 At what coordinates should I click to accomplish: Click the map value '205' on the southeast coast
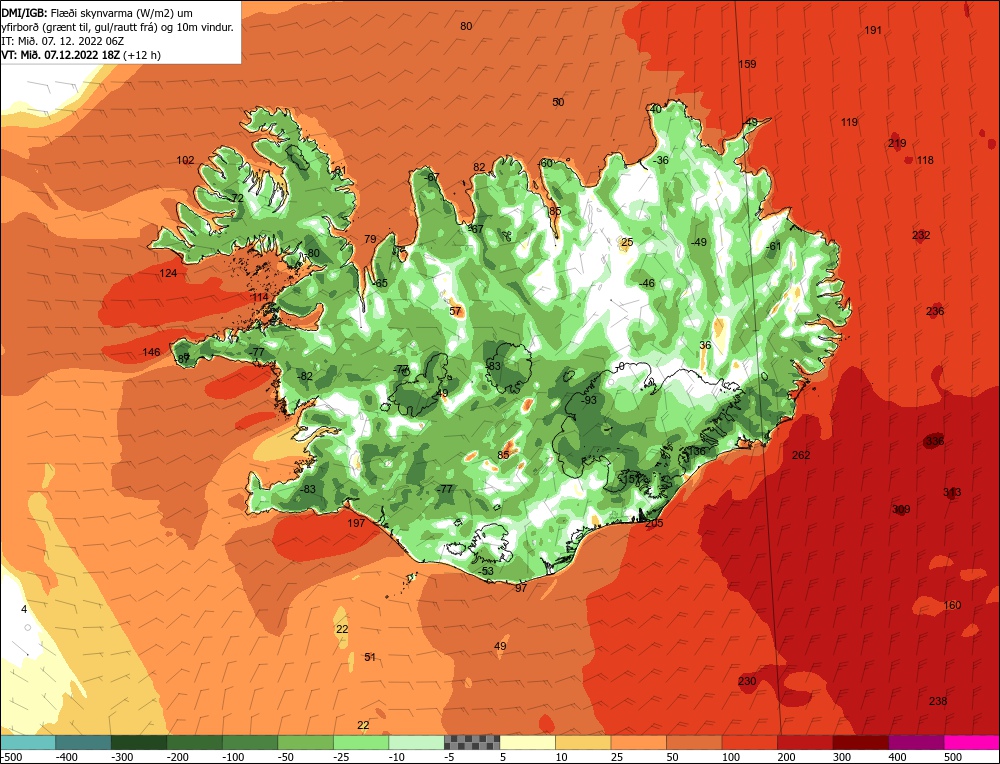654,523
